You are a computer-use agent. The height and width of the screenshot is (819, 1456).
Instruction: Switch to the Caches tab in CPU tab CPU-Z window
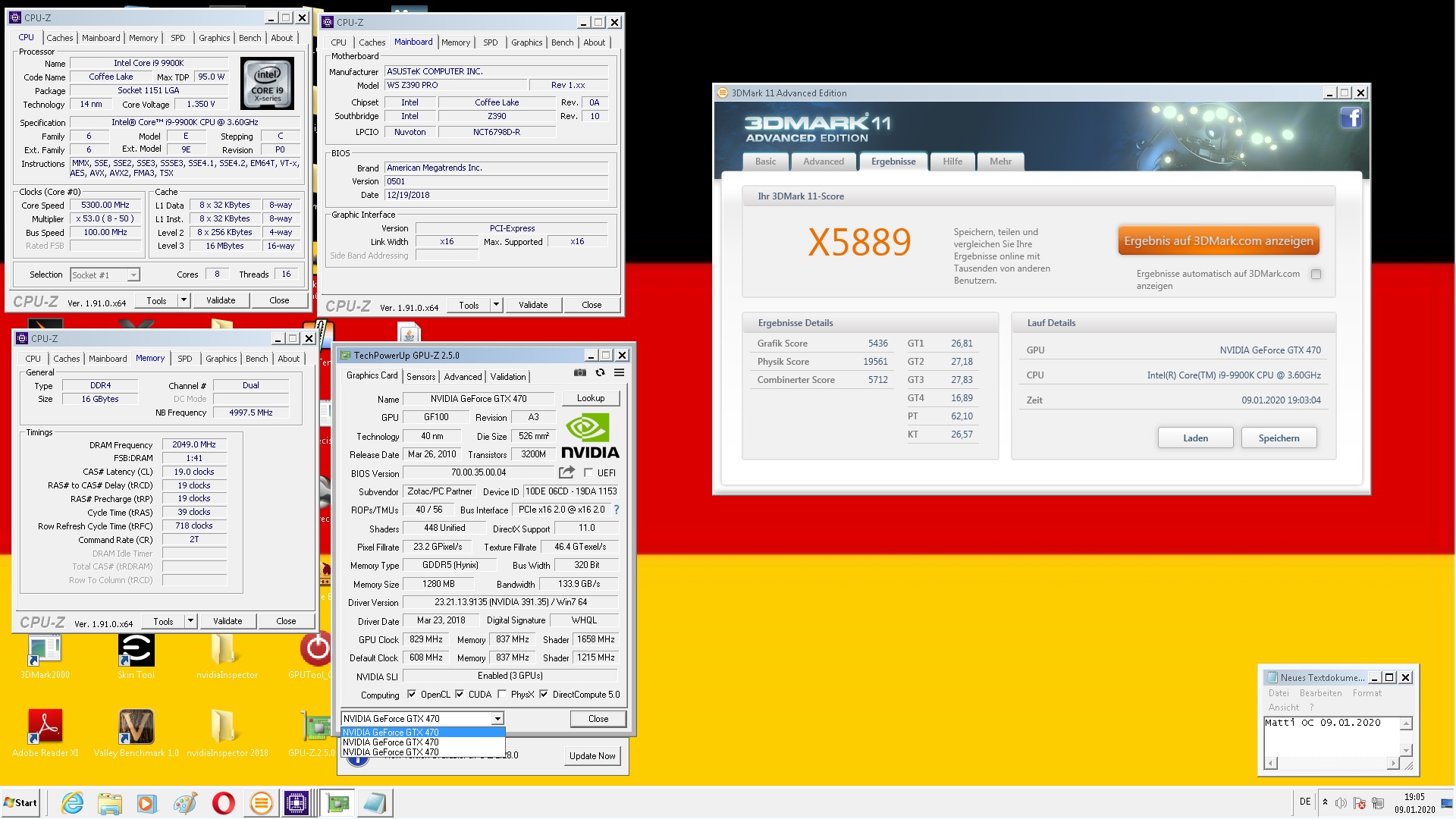(x=59, y=38)
